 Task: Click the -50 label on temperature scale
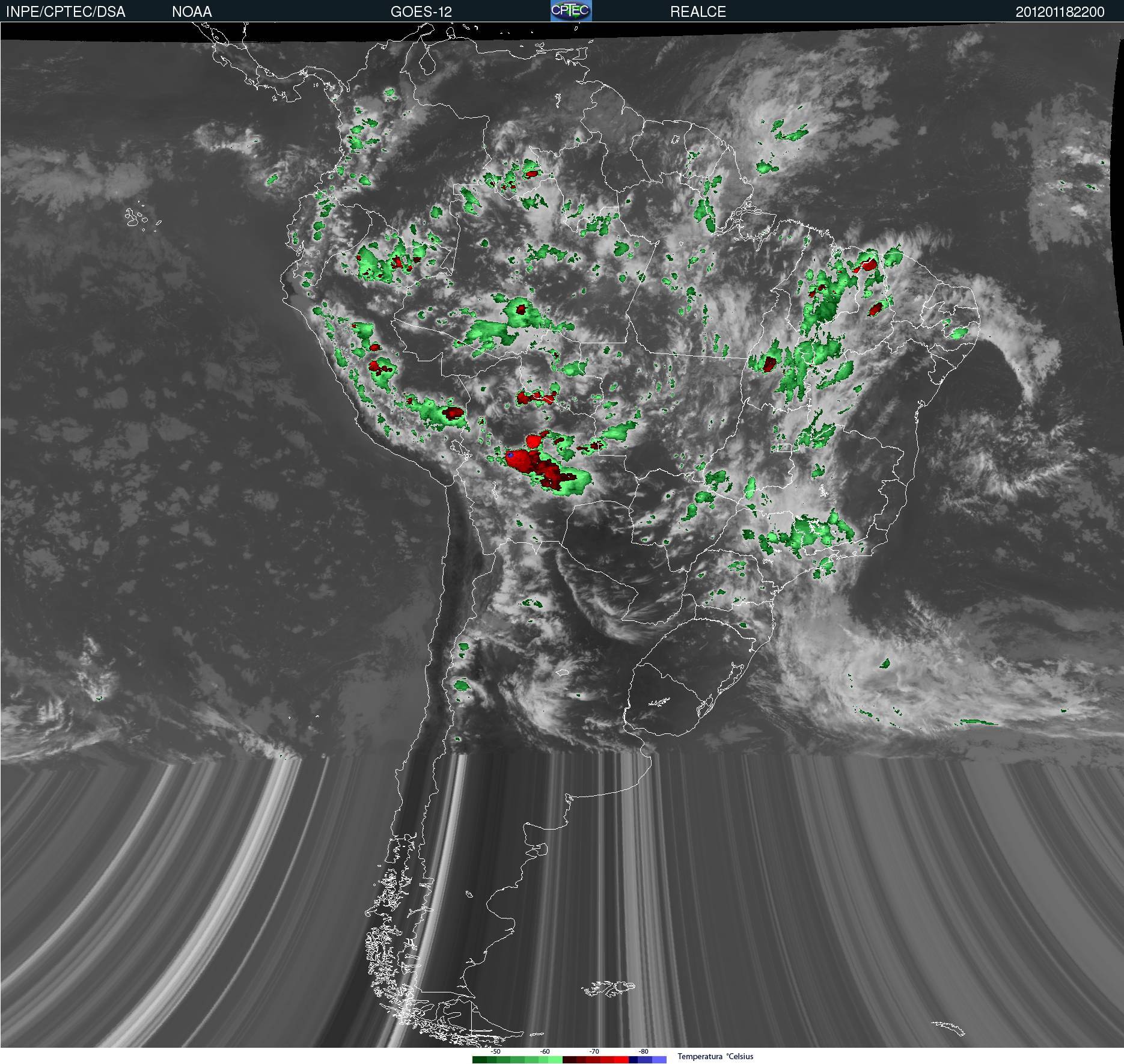[x=495, y=1051]
